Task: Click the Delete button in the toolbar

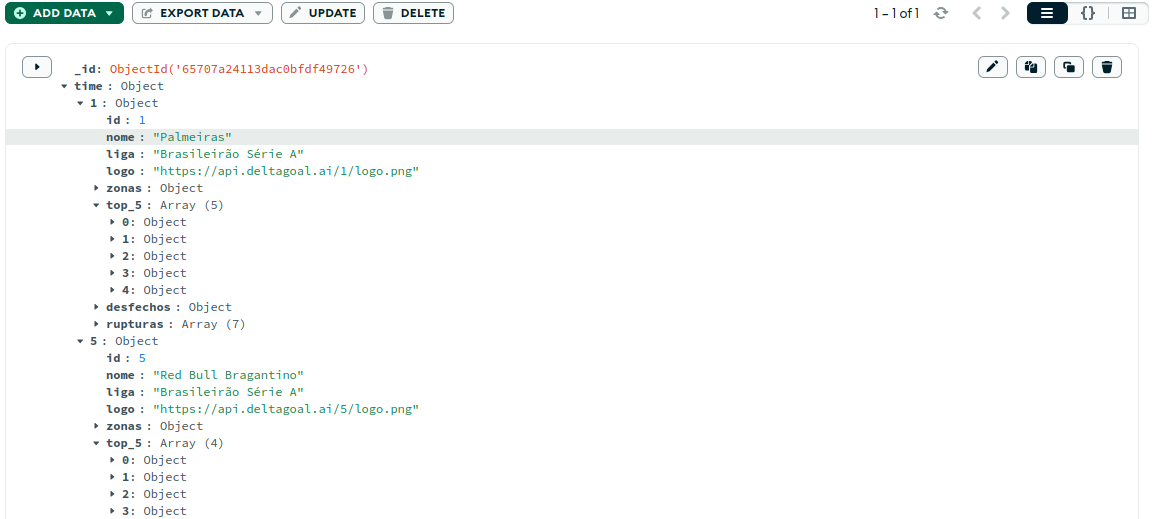Action: [x=413, y=13]
